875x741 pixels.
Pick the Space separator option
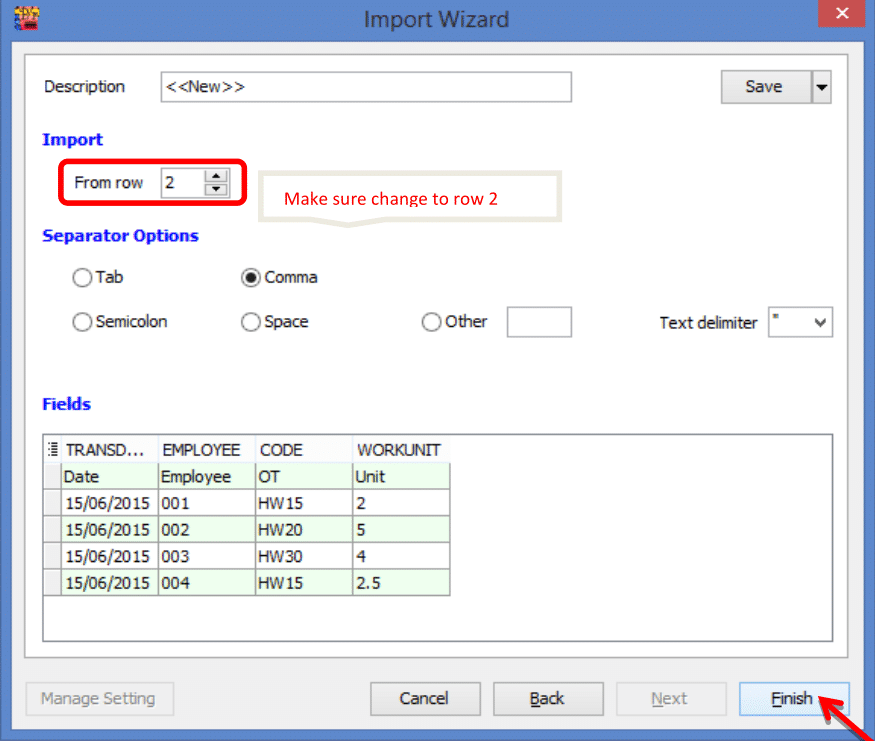(251, 322)
